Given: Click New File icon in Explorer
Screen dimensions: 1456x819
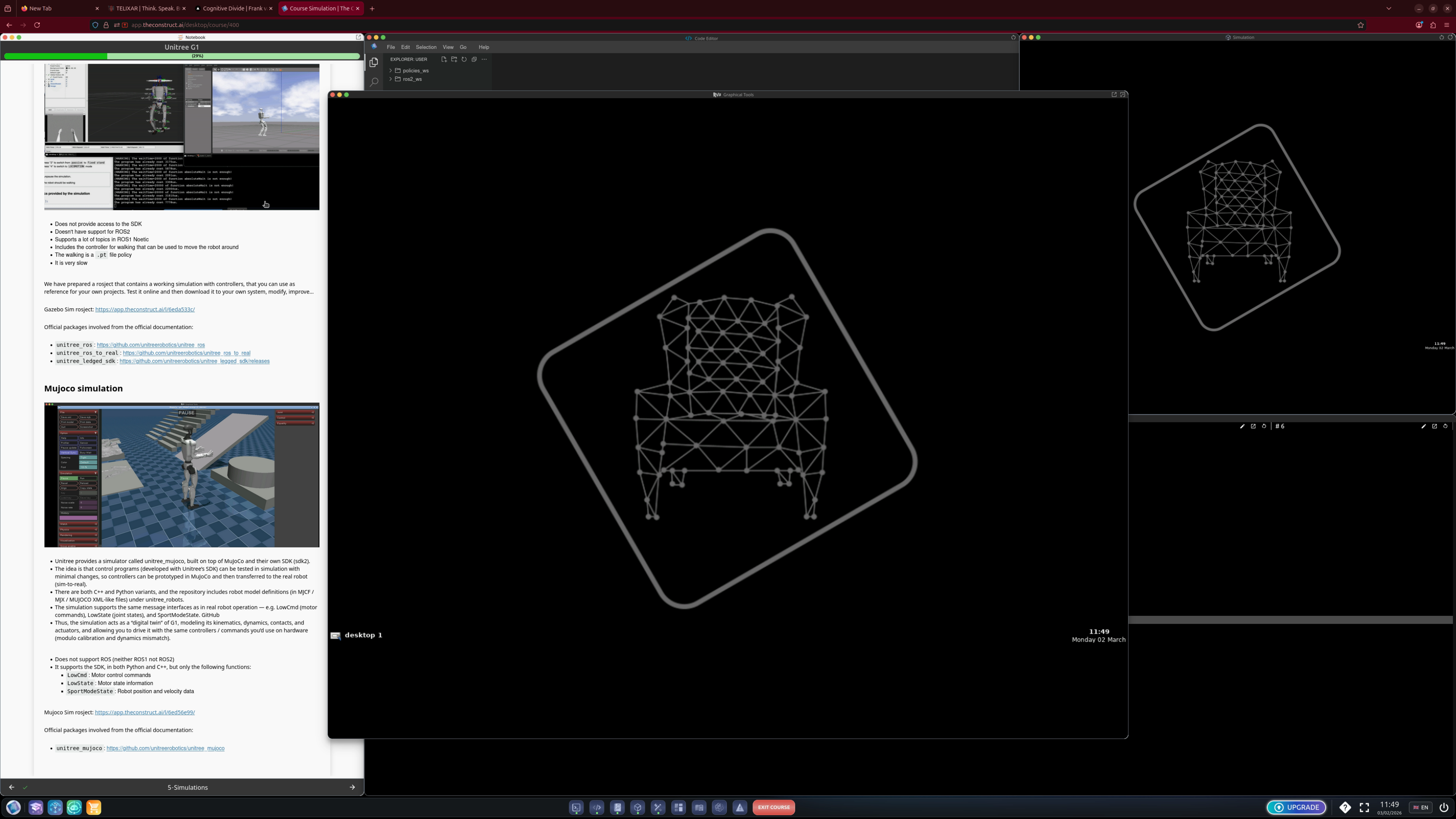Looking at the screenshot, I should pos(444,60).
